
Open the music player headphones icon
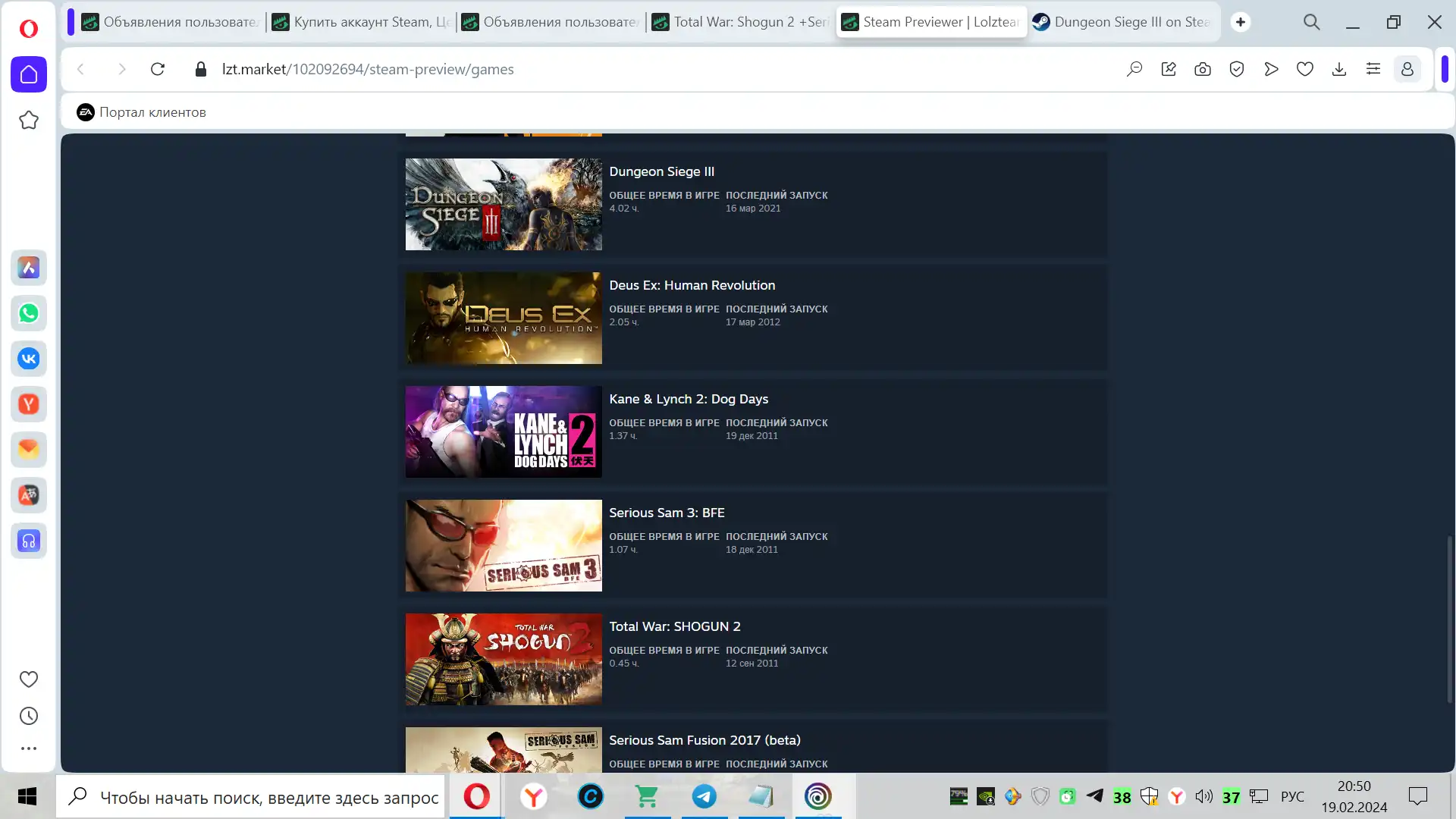(x=29, y=541)
